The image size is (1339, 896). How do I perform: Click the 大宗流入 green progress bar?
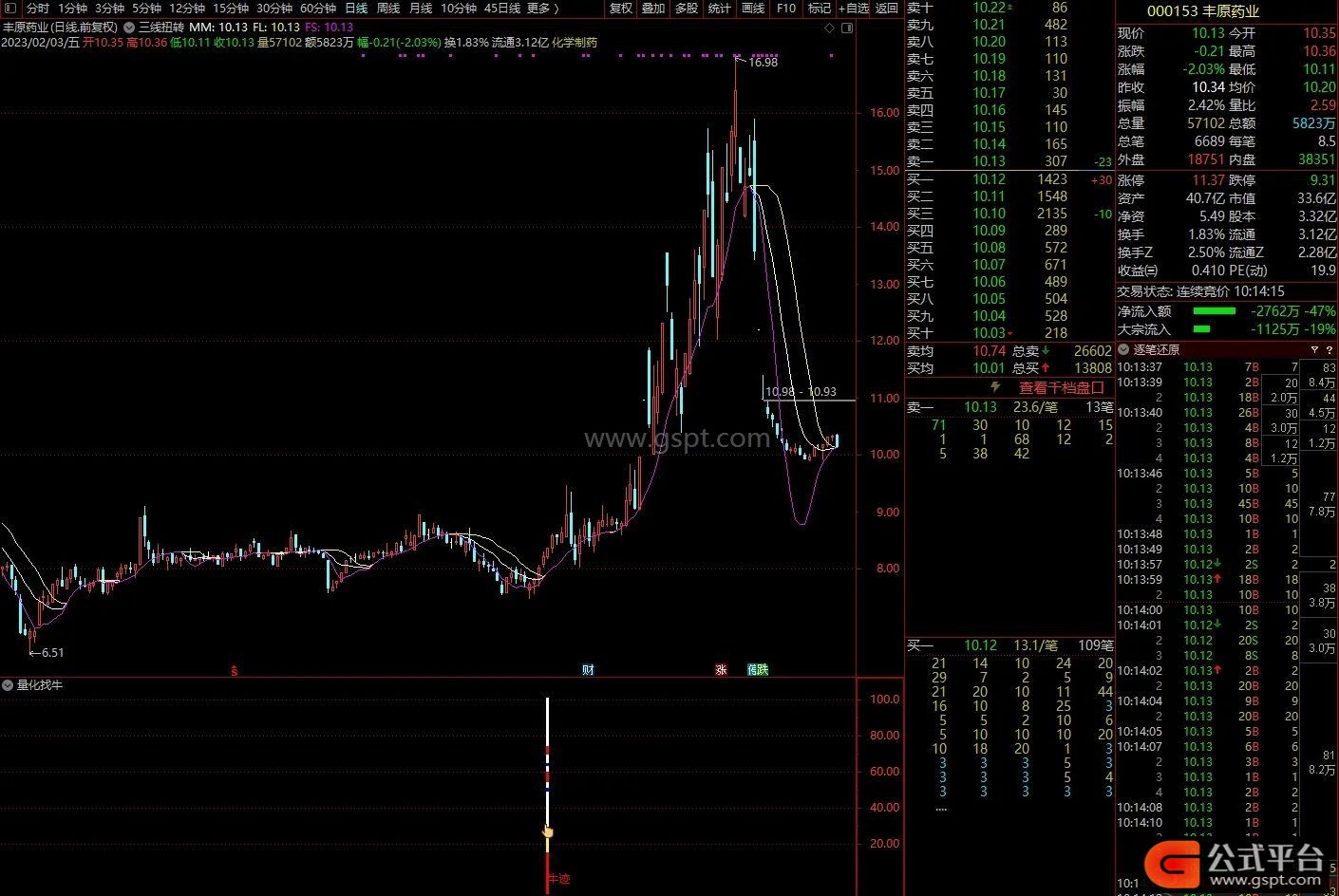click(1201, 329)
